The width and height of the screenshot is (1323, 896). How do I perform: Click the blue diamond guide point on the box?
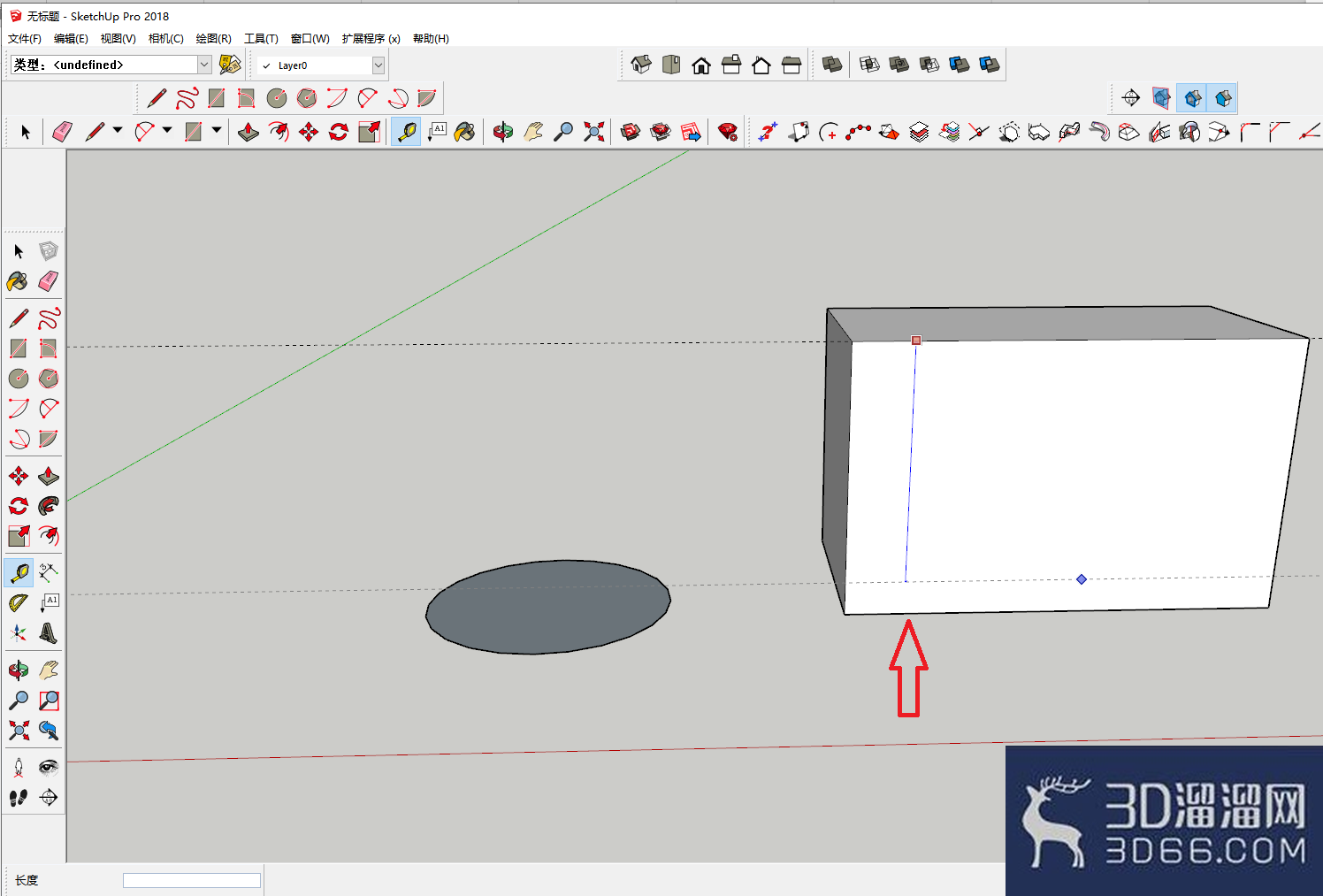1082,579
